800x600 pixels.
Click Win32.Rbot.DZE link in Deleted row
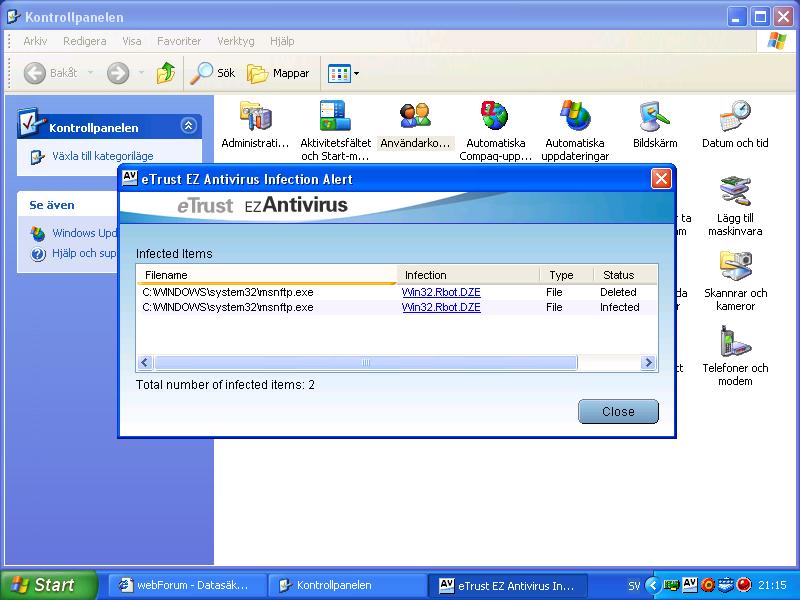(441, 292)
